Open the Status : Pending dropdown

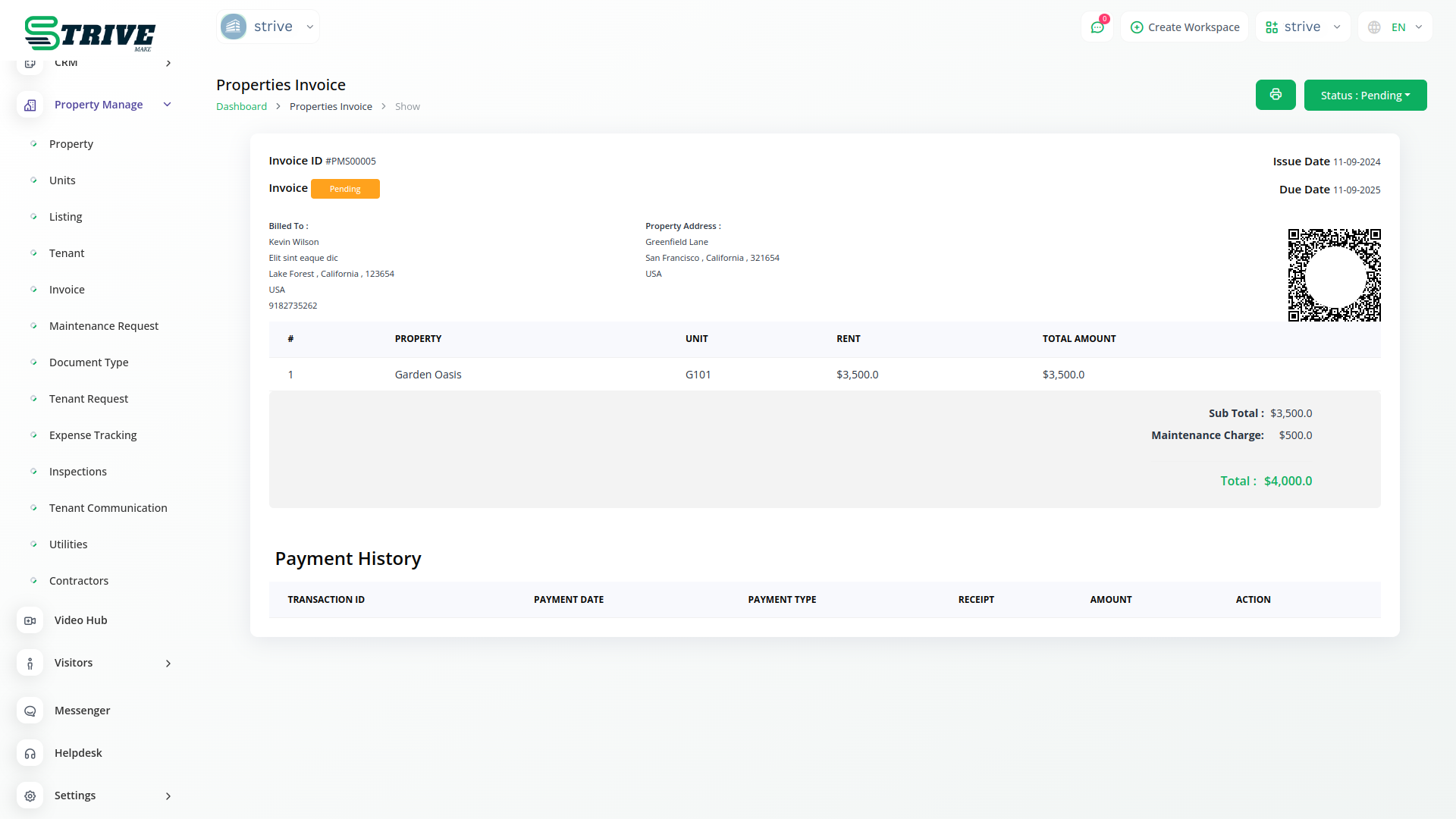1365,96
